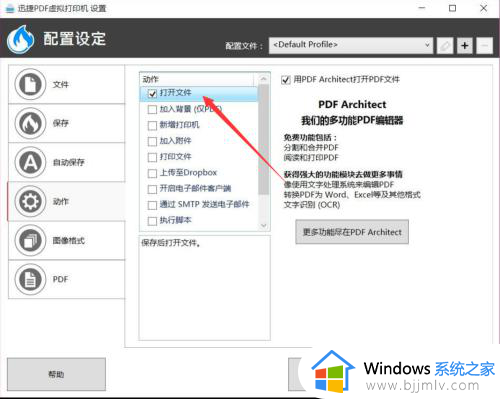Viewport: 500px width, 399px height.
Task: Enable the 加入附件 checkbox
Action: point(152,141)
